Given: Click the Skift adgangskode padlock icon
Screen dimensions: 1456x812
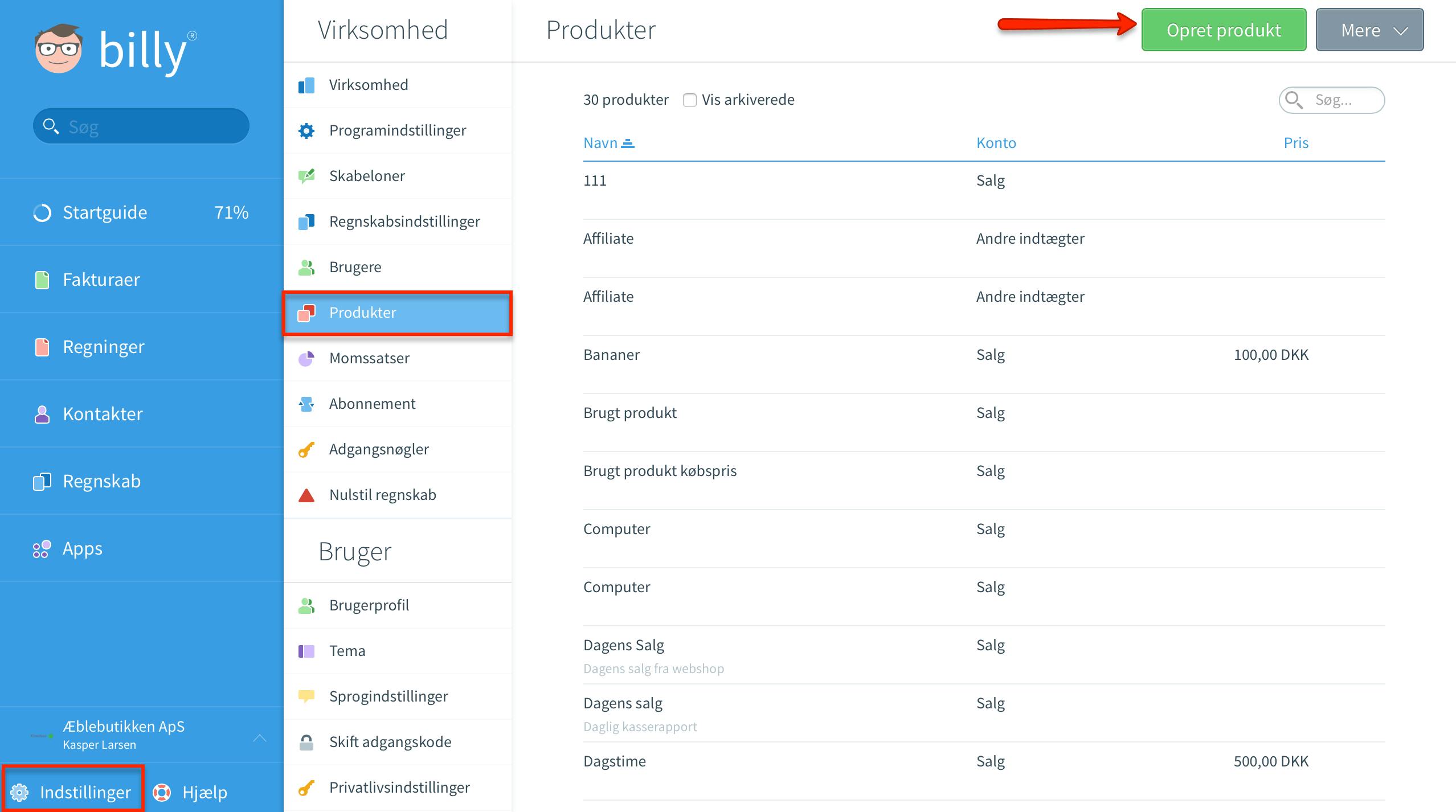Looking at the screenshot, I should 306,742.
